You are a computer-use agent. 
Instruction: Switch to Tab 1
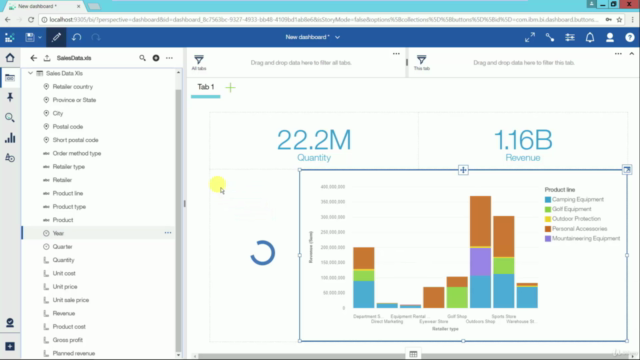(206, 87)
